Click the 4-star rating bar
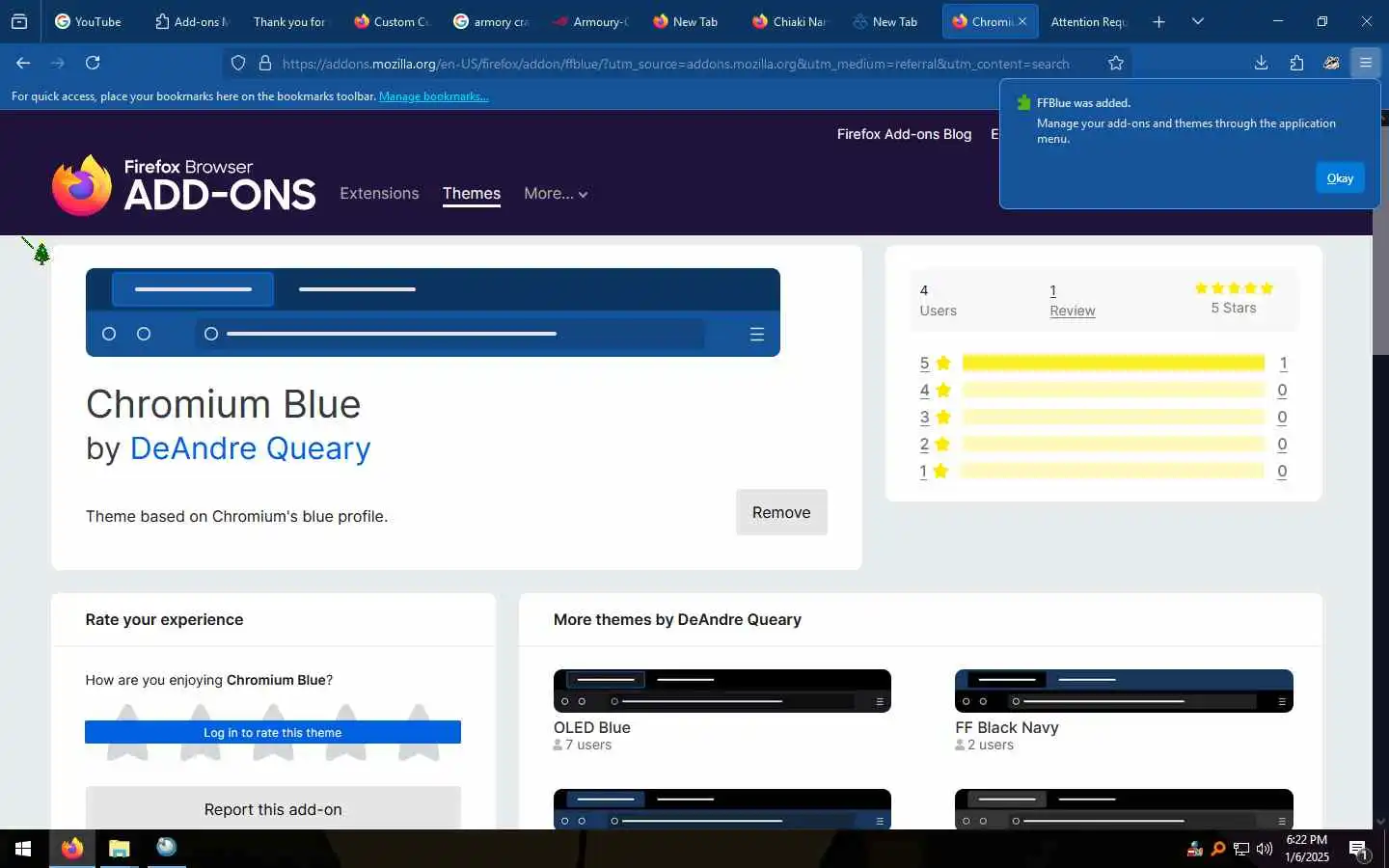 1113,390
